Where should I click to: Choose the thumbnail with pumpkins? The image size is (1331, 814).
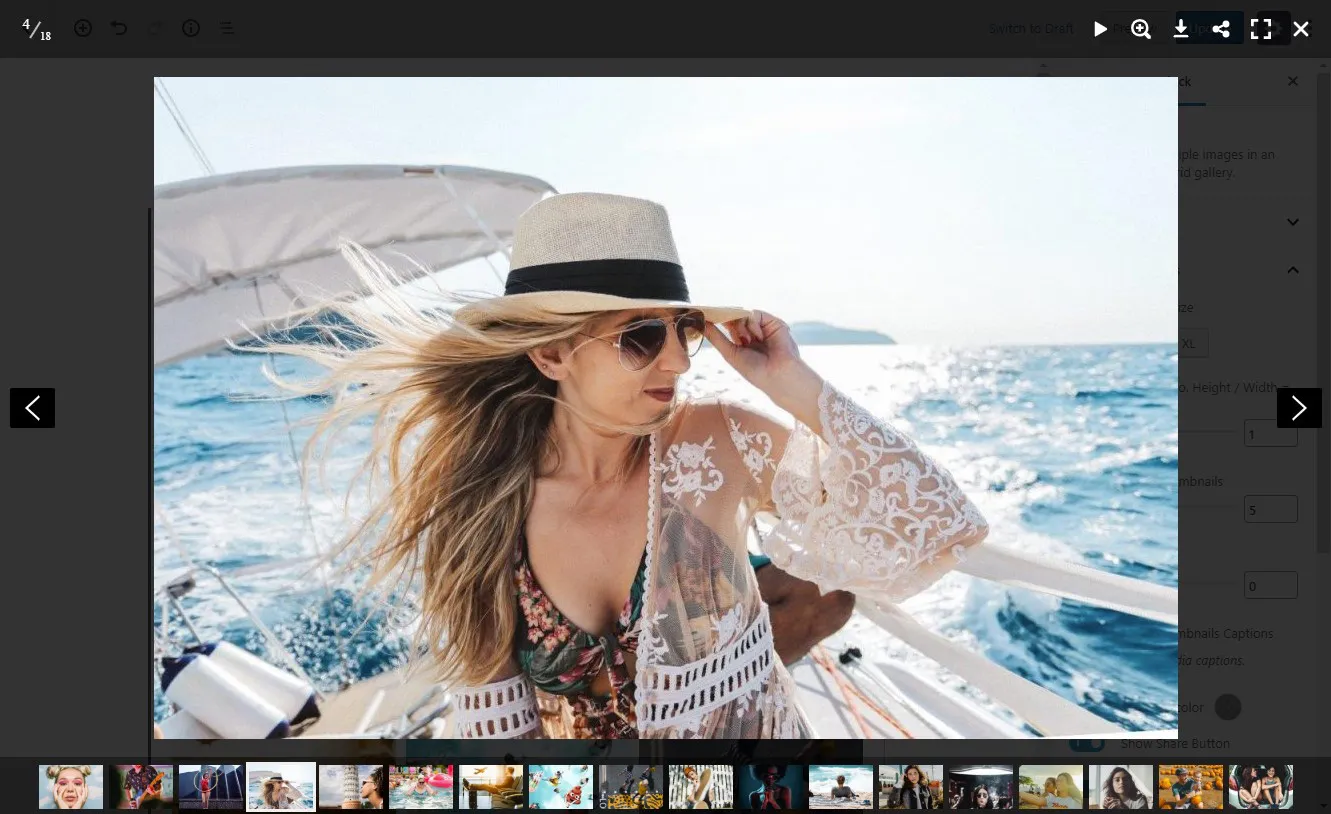pyautogui.click(x=1191, y=787)
